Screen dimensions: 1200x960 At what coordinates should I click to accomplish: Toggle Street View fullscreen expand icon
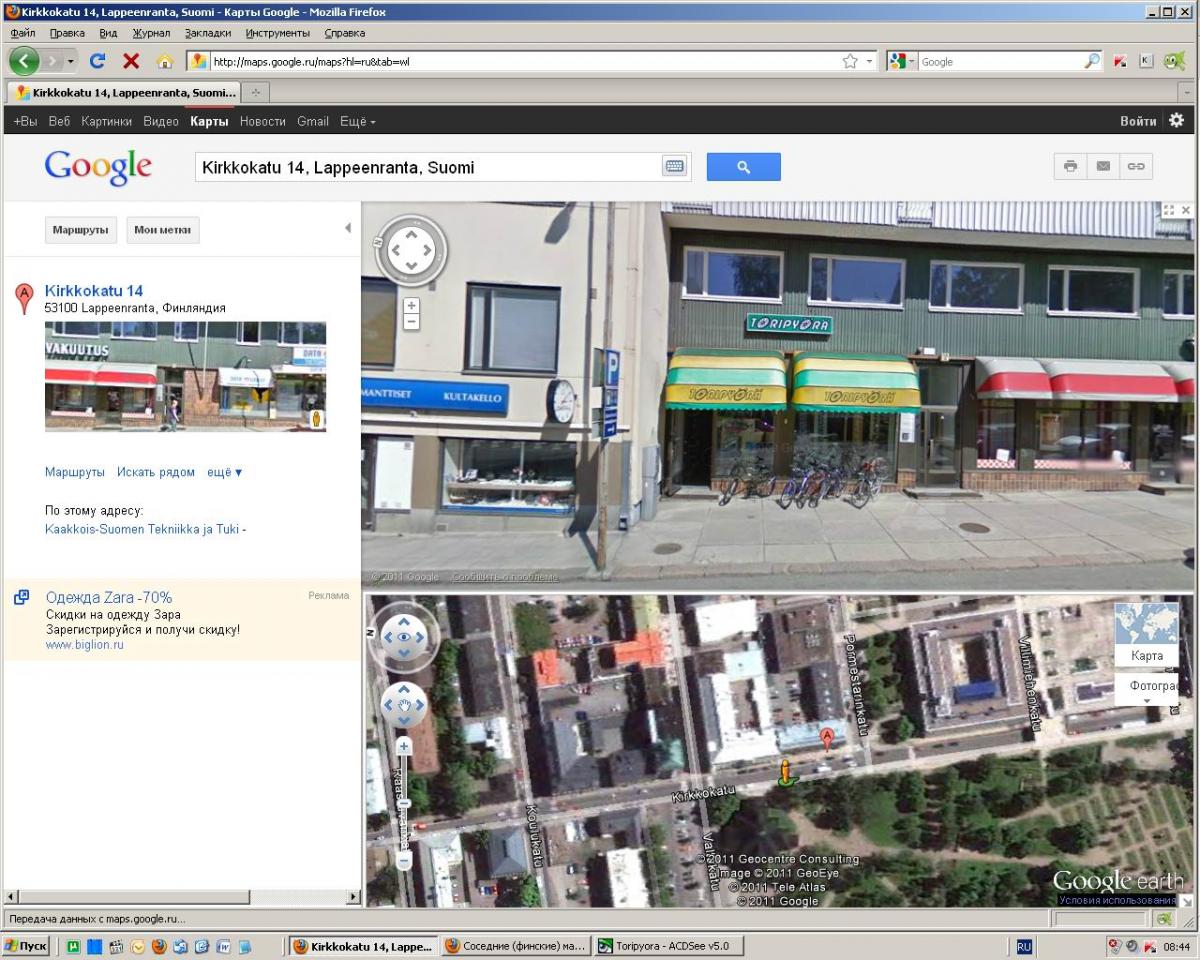pos(1168,210)
